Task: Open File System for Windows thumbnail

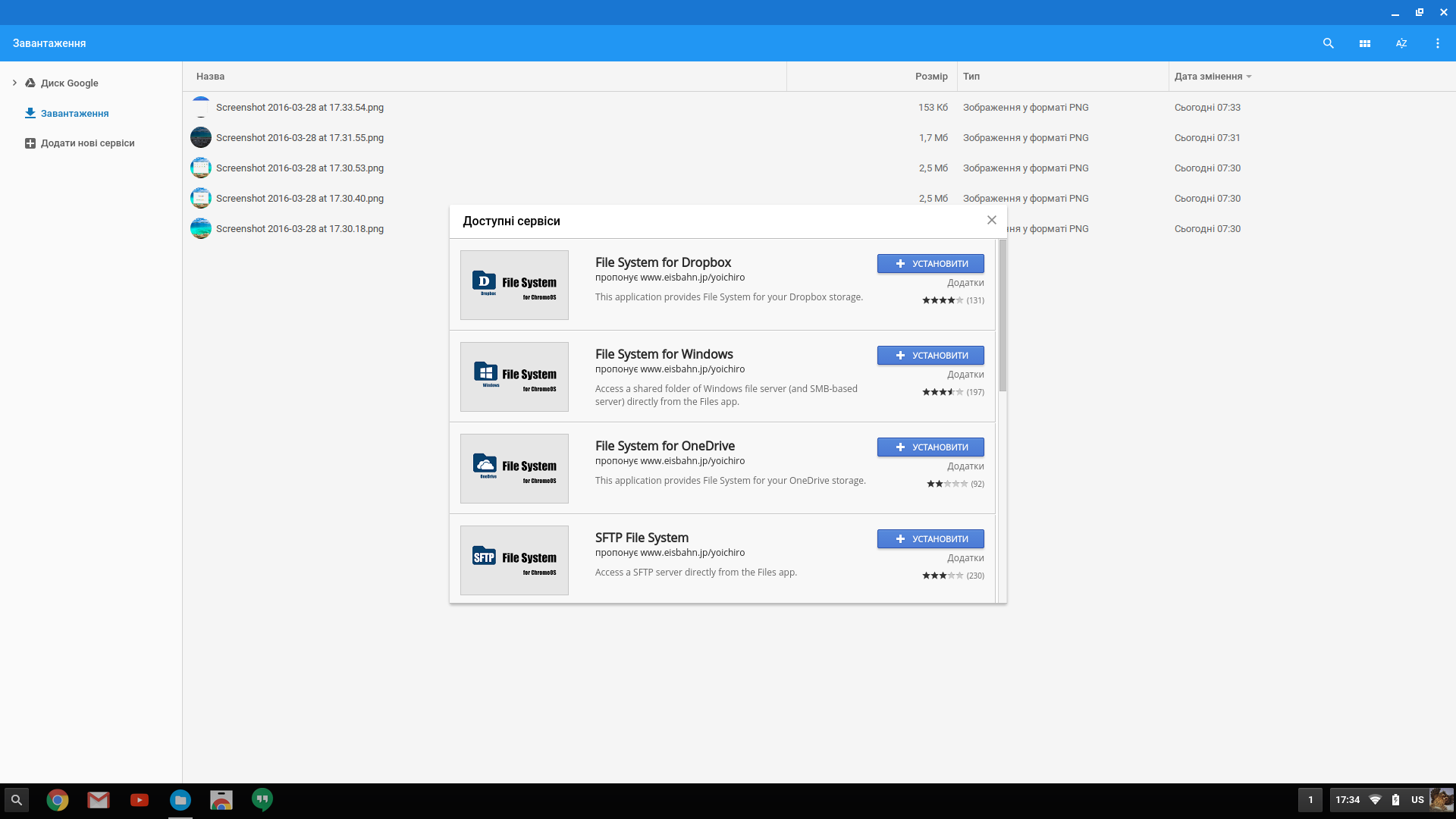Action: (x=514, y=377)
